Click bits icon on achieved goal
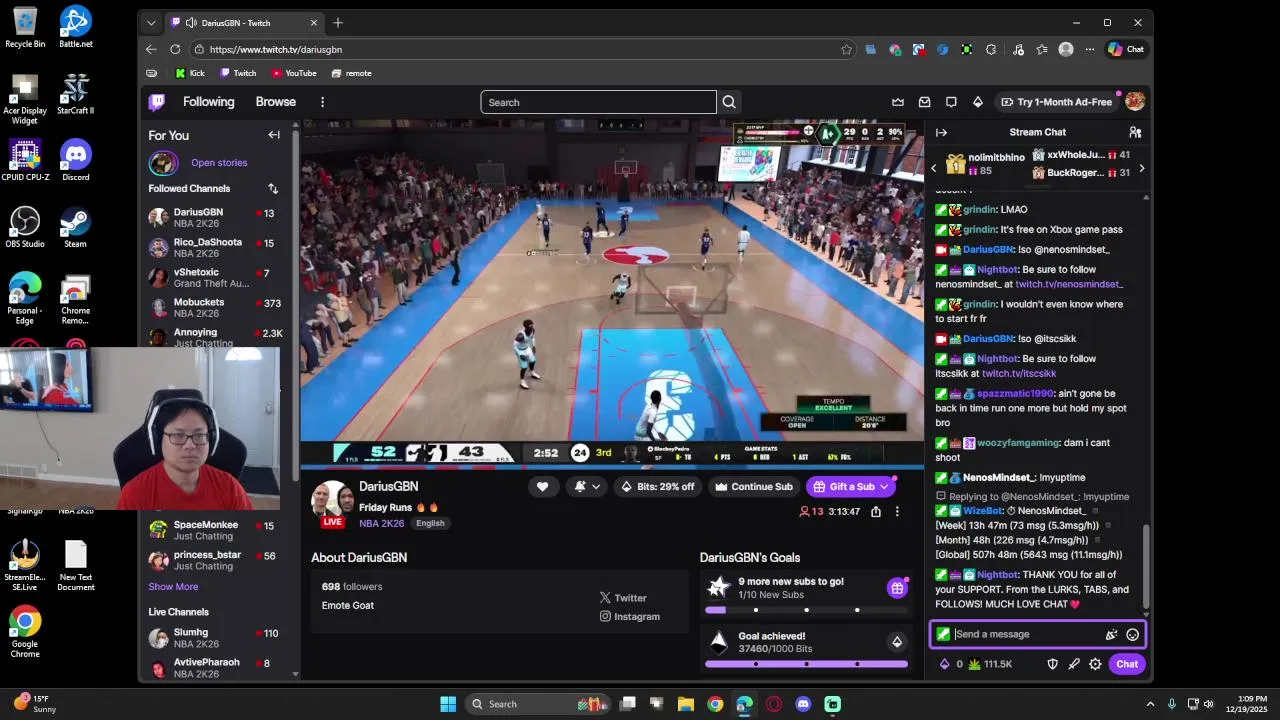The width and height of the screenshot is (1280, 720). tap(897, 642)
